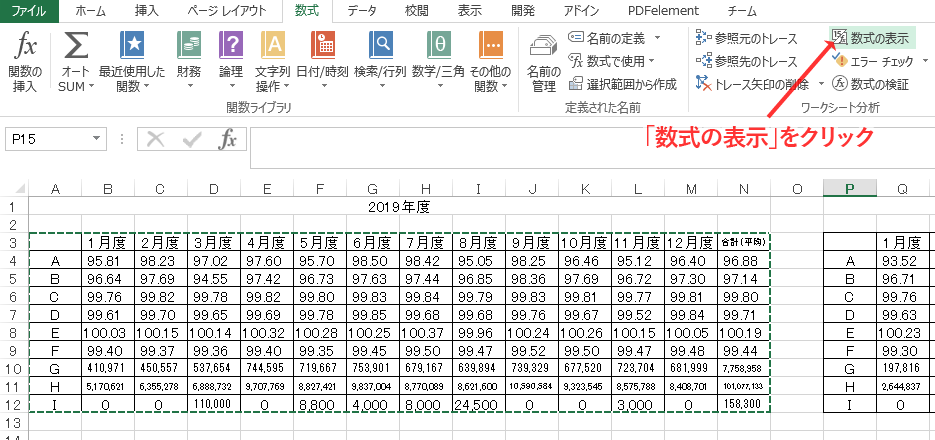The width and height of the screenshot is (935, 440).
Task: Click cell containing 24,500
Action: pos(479,404)
